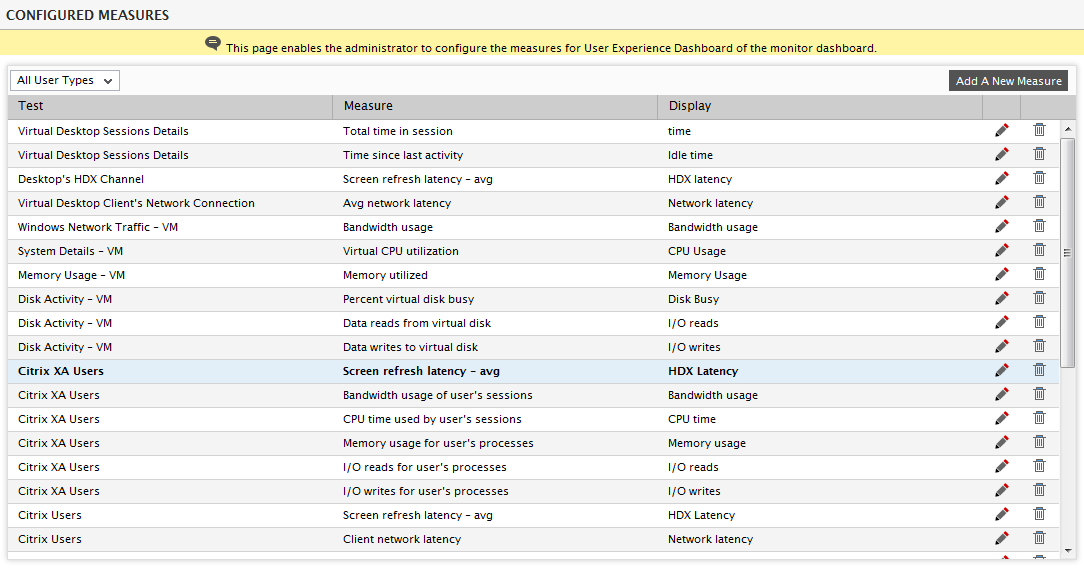Edit the highlighted Citrix XA Users HDX Latency row
This screenshot has height=569, width=1084.
[x=1002, y=371]
